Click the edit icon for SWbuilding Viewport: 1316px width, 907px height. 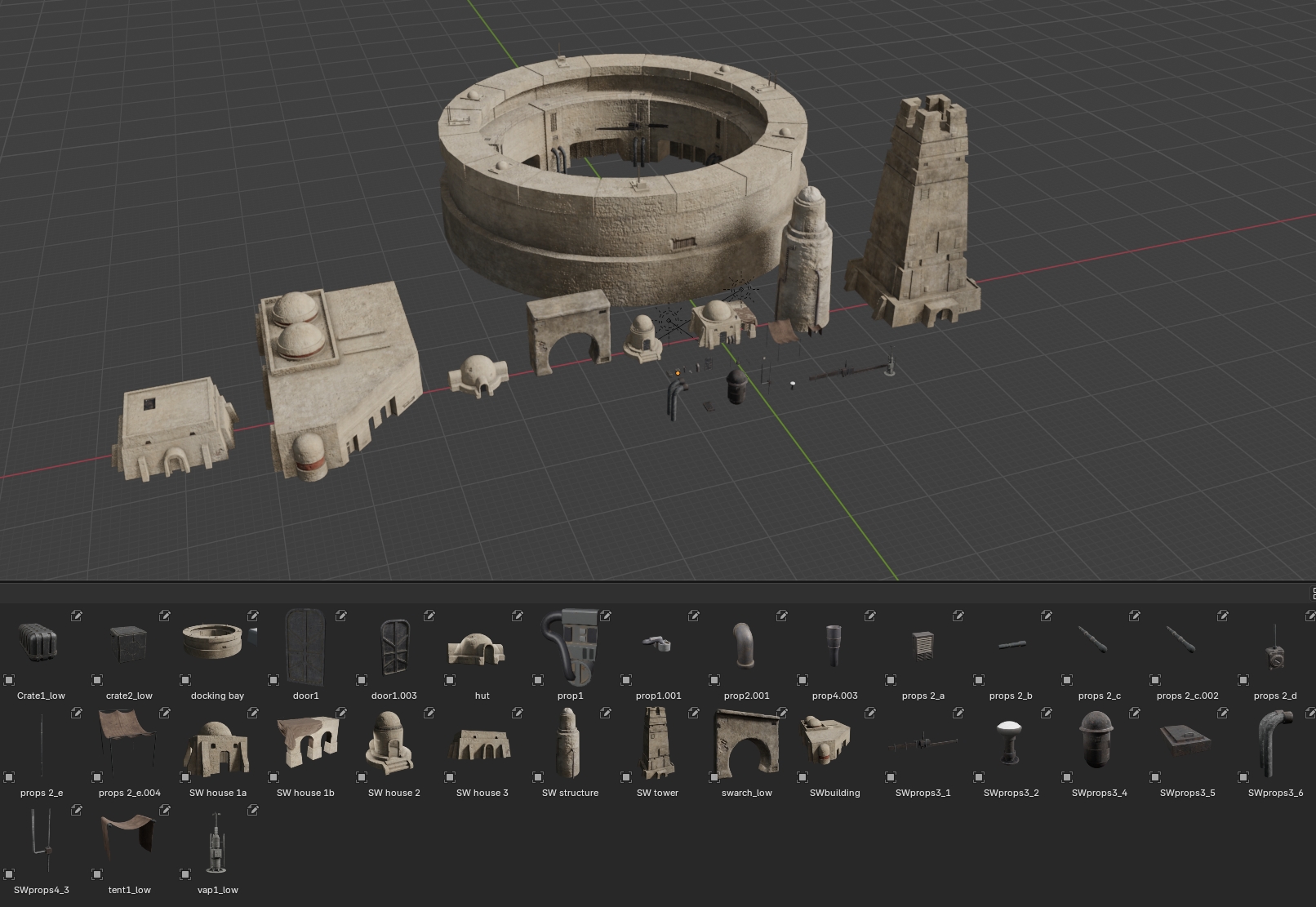tap(870, 713)
